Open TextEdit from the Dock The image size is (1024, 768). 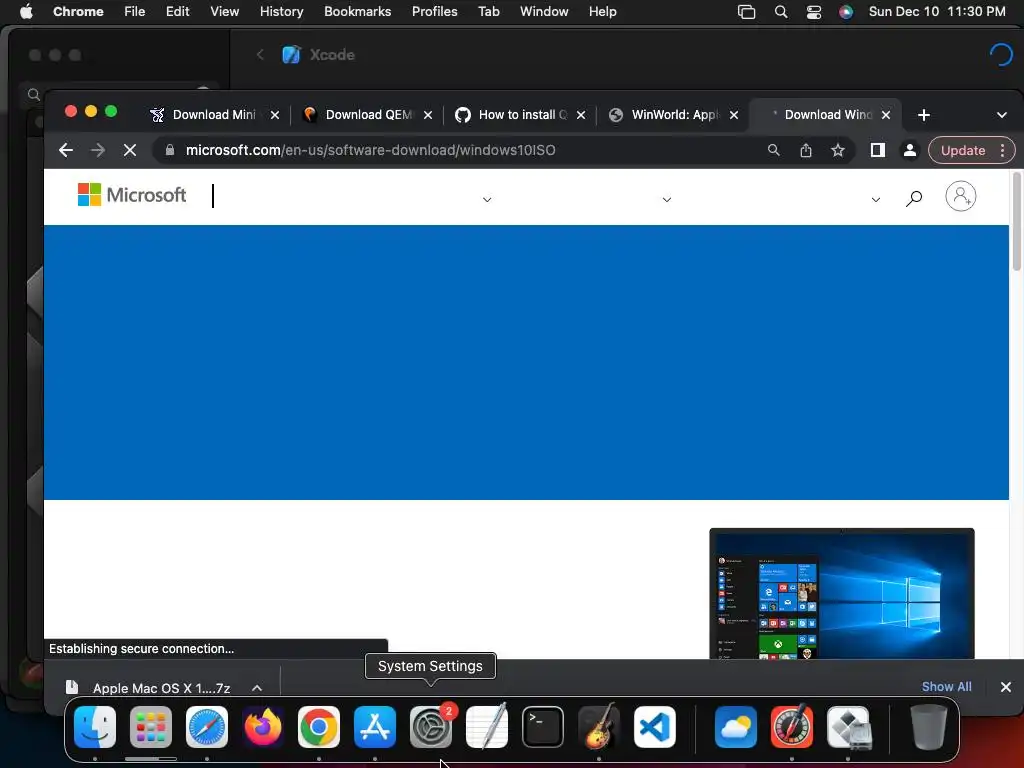pyautogui.click(x=487, y=727)
